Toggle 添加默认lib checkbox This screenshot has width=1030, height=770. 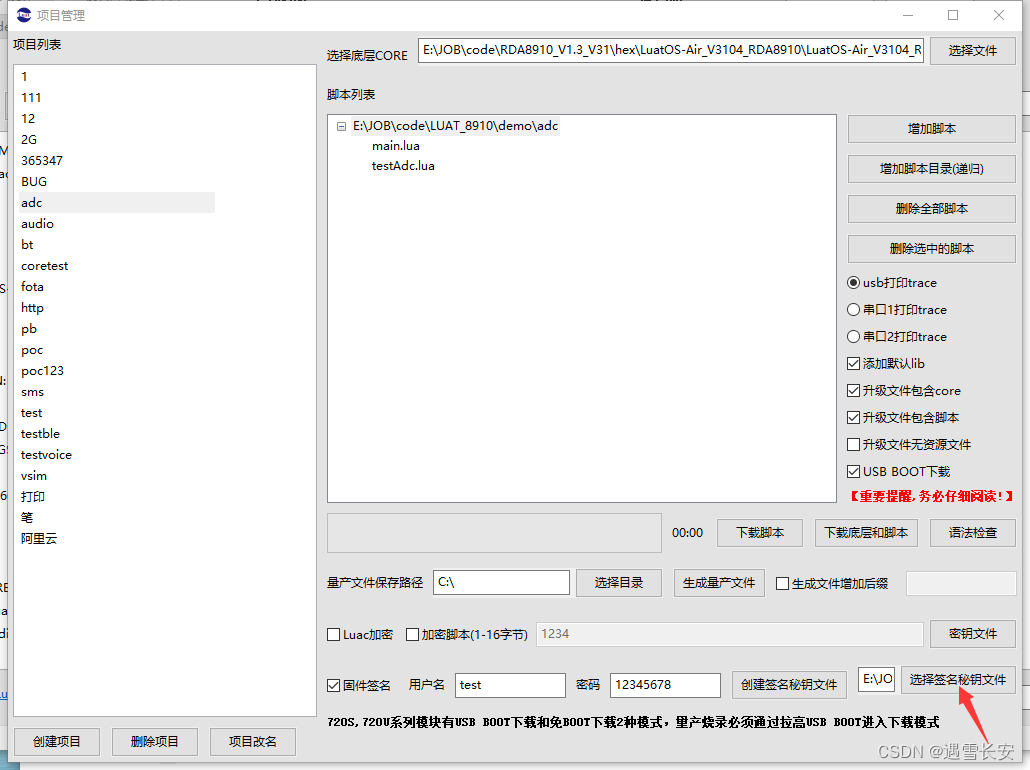[x=853, y=363]
